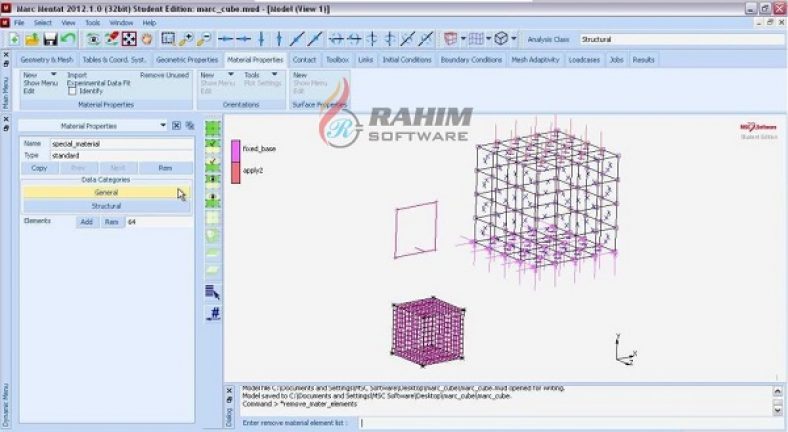This screenshot has width=788, height=432.
Task: Open the Orientations Tools dropdown arrow
Action: [274, 74]
